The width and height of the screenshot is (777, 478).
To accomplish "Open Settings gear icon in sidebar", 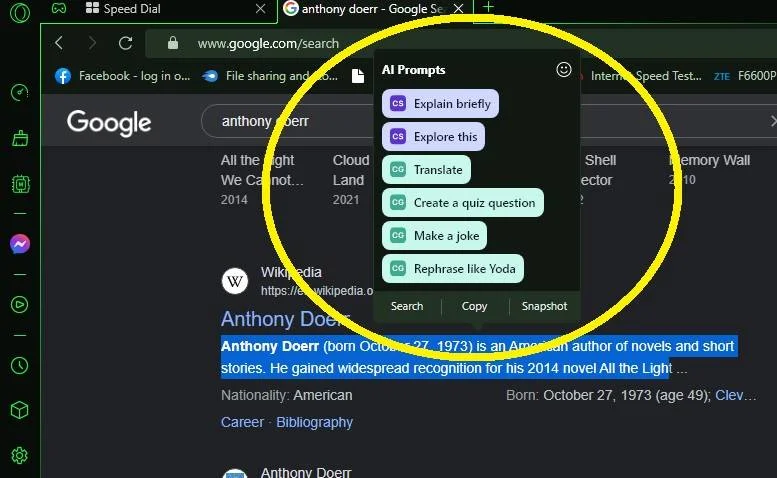I will (x=19, y=456).
